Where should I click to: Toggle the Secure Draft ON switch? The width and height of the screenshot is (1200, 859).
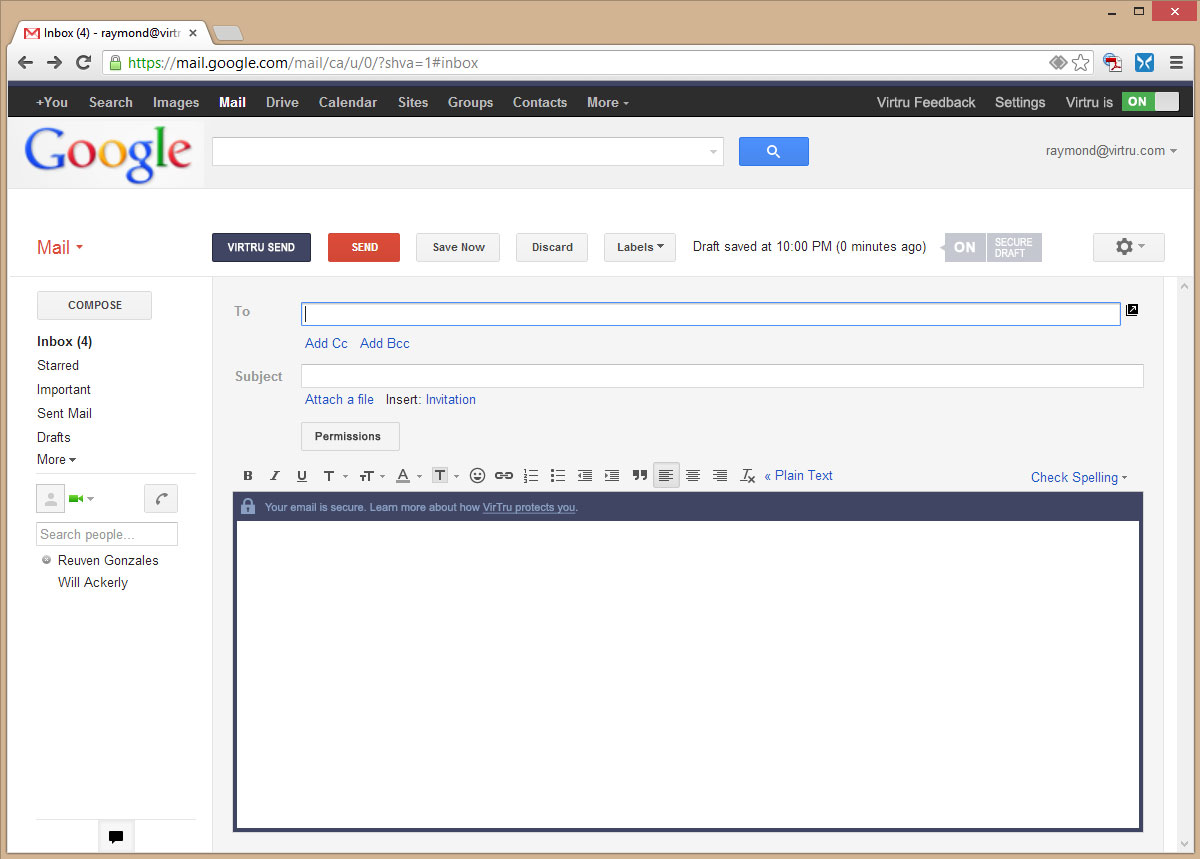pos(965,247)
